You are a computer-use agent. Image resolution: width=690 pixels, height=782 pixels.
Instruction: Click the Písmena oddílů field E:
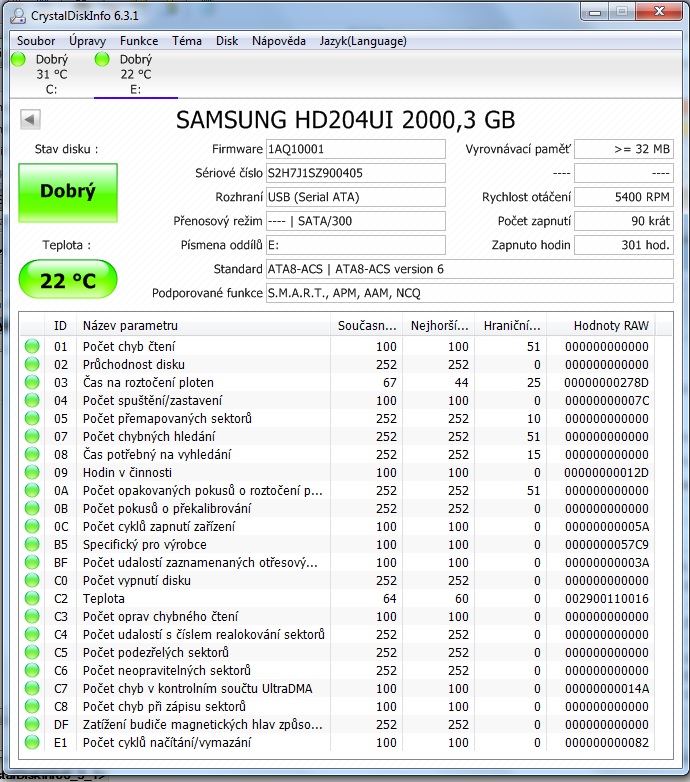point(355,245)
